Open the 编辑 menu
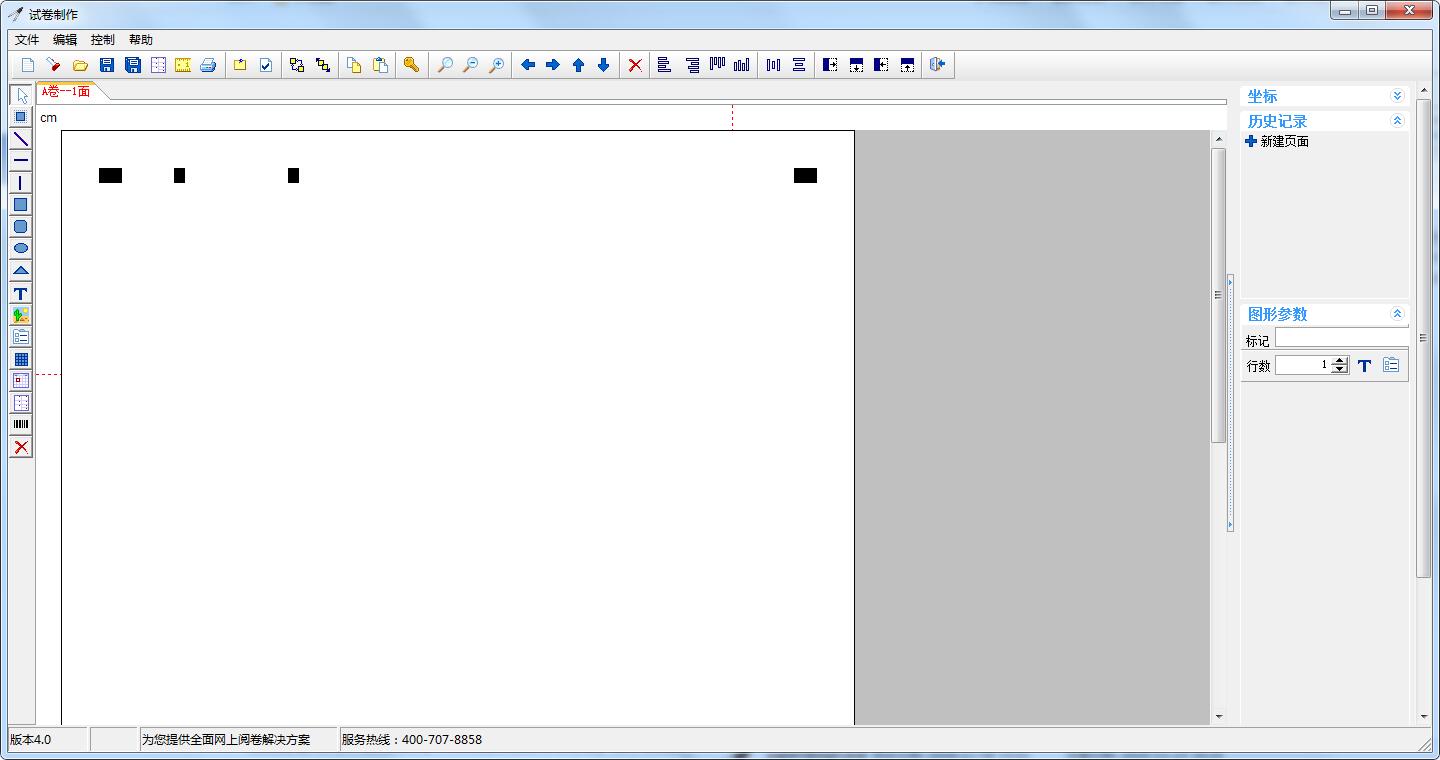This screenshot has height=760, width=1440. tap(65, 40)
